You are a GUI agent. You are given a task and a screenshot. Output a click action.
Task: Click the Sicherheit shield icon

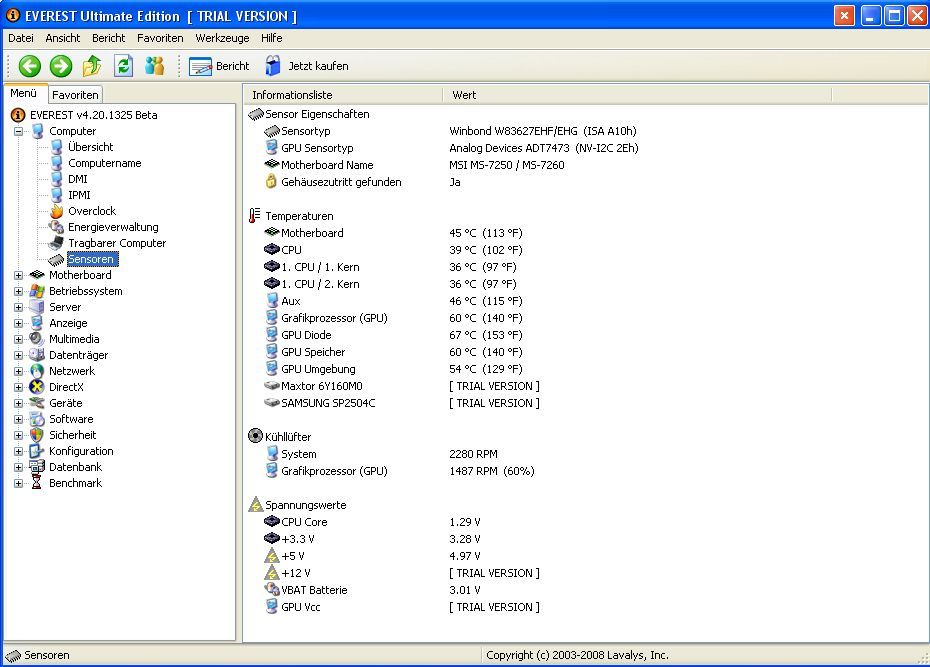37,435
